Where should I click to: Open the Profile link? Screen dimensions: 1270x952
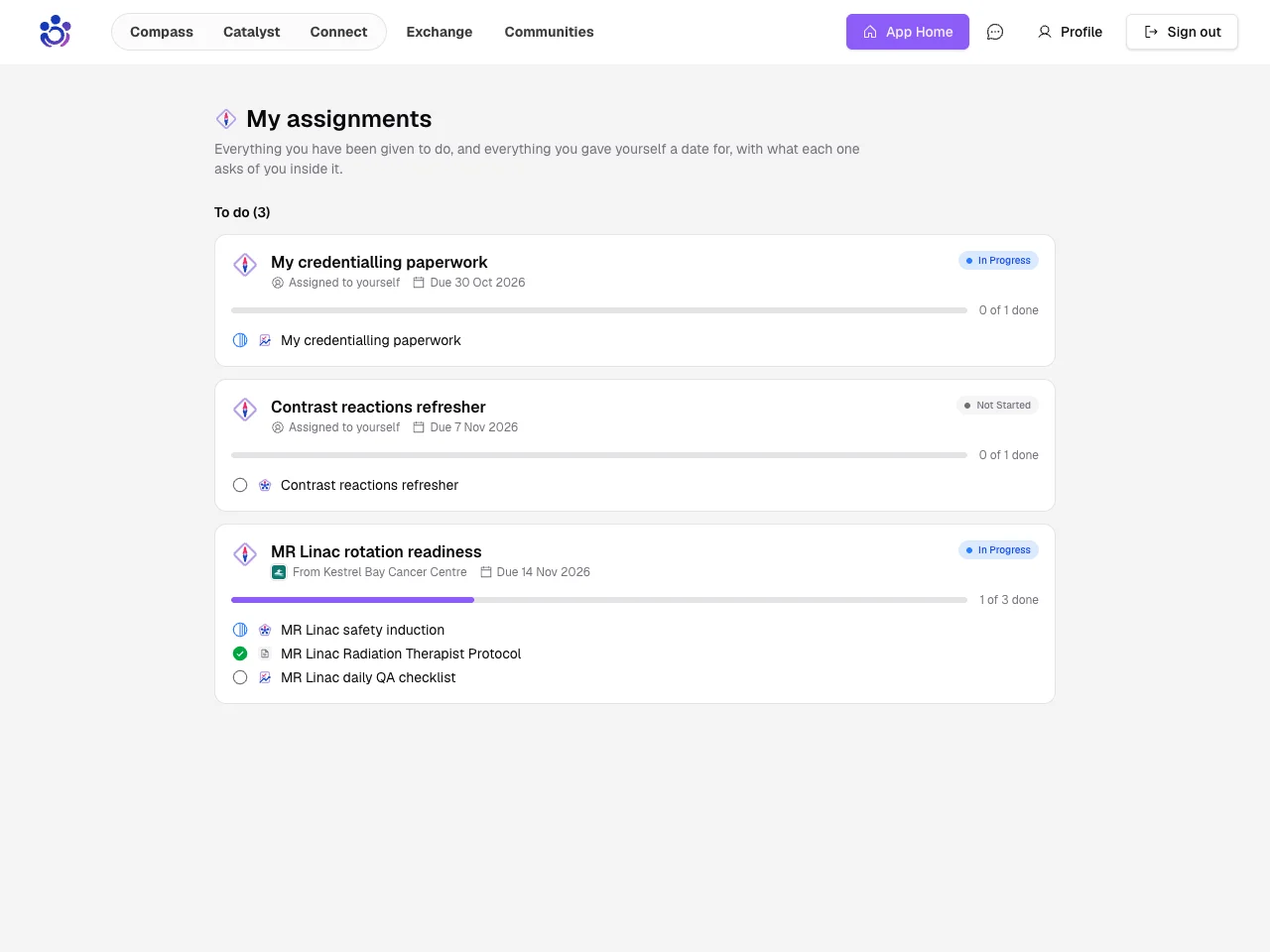[1070, 32]
